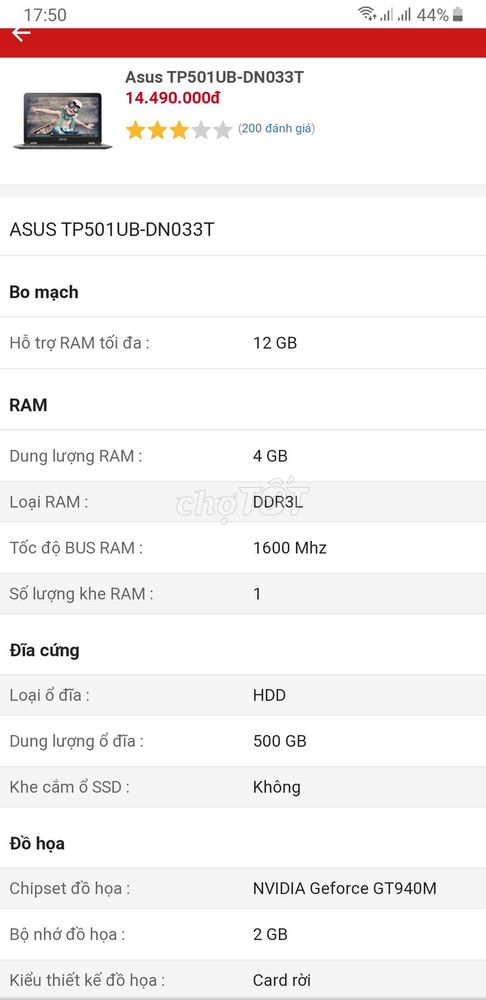This screenshot has width=486, height=1000.
Task: Tap the Wi-Fi icon in status bar
Action: pyautogui.click(x=367, y=14)
